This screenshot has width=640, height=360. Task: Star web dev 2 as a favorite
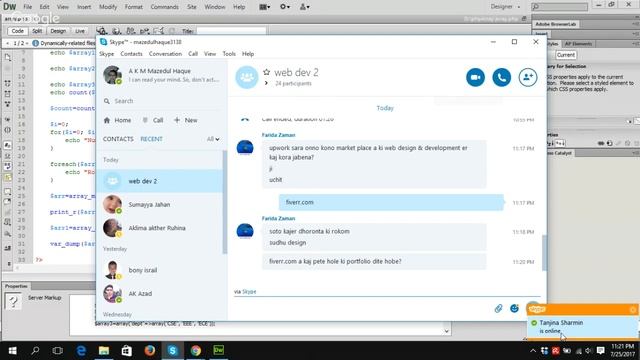[267, 72]
